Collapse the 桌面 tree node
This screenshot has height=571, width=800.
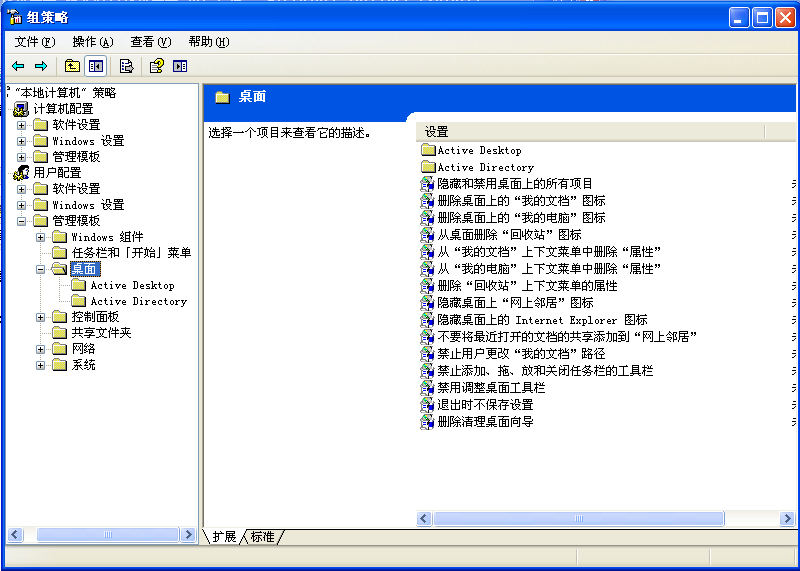(40, 269)
